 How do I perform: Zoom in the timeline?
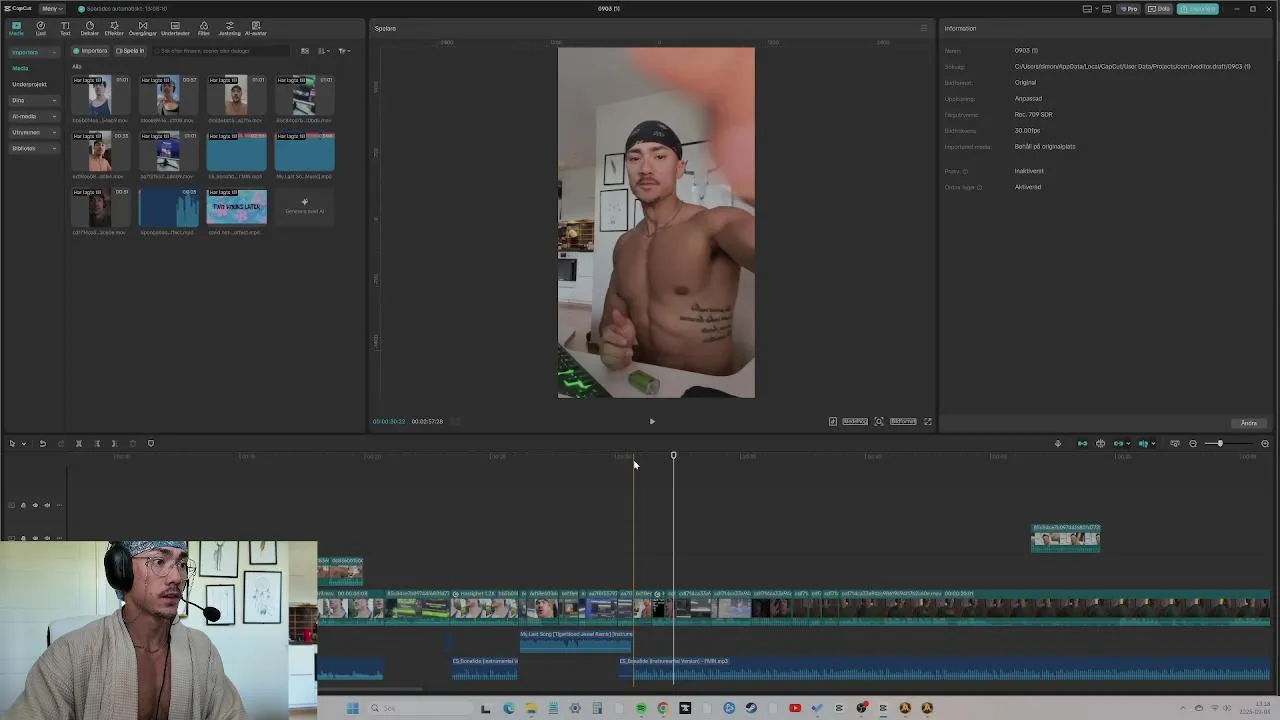(x=1265, y=444)
